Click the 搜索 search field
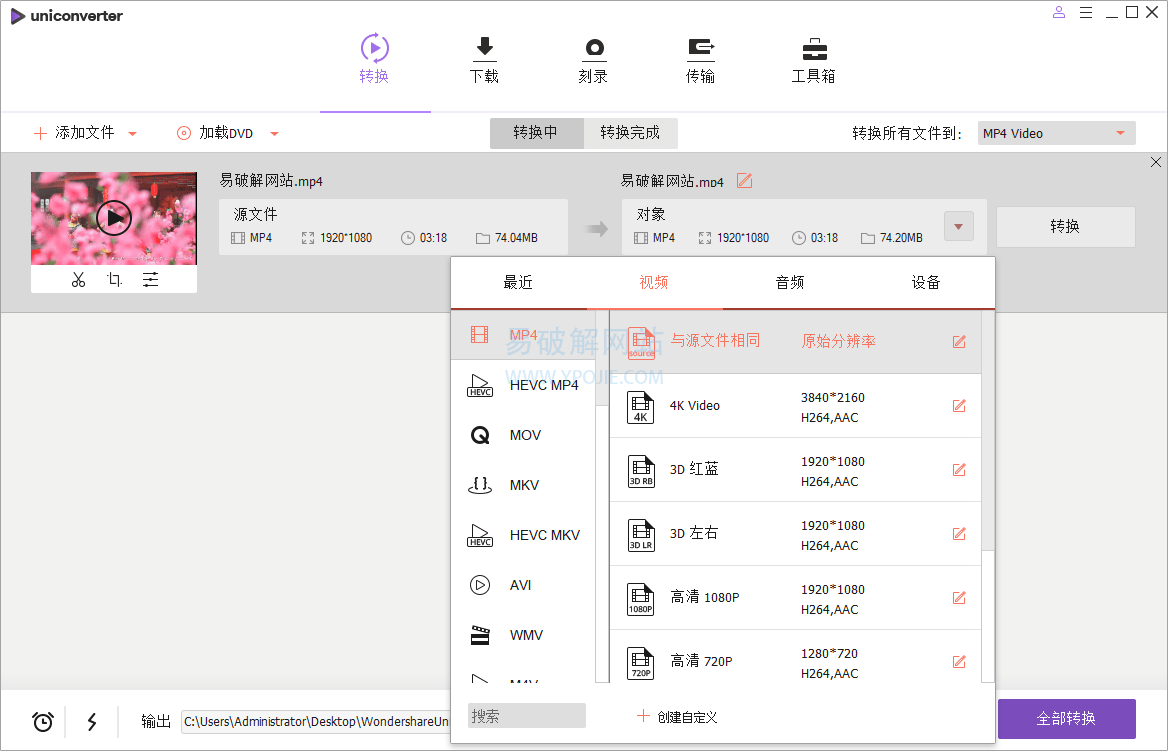 pyautogui.click(x=527, y=716)
